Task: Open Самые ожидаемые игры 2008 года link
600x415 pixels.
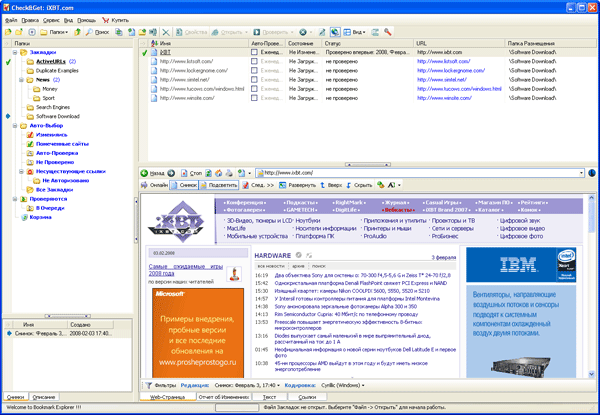Action: point(186,270)
